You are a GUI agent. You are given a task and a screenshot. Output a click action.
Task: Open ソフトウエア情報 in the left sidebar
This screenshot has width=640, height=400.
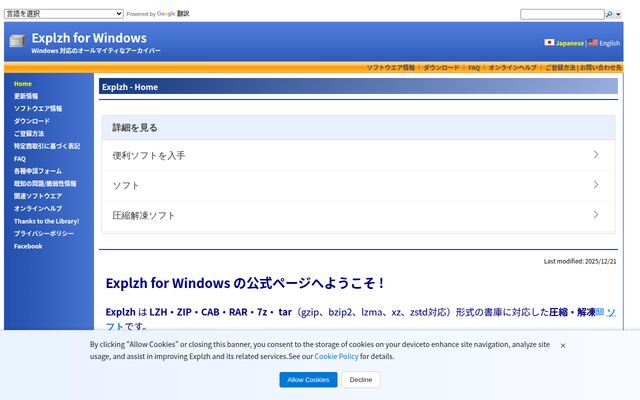(x=38, y=109)
